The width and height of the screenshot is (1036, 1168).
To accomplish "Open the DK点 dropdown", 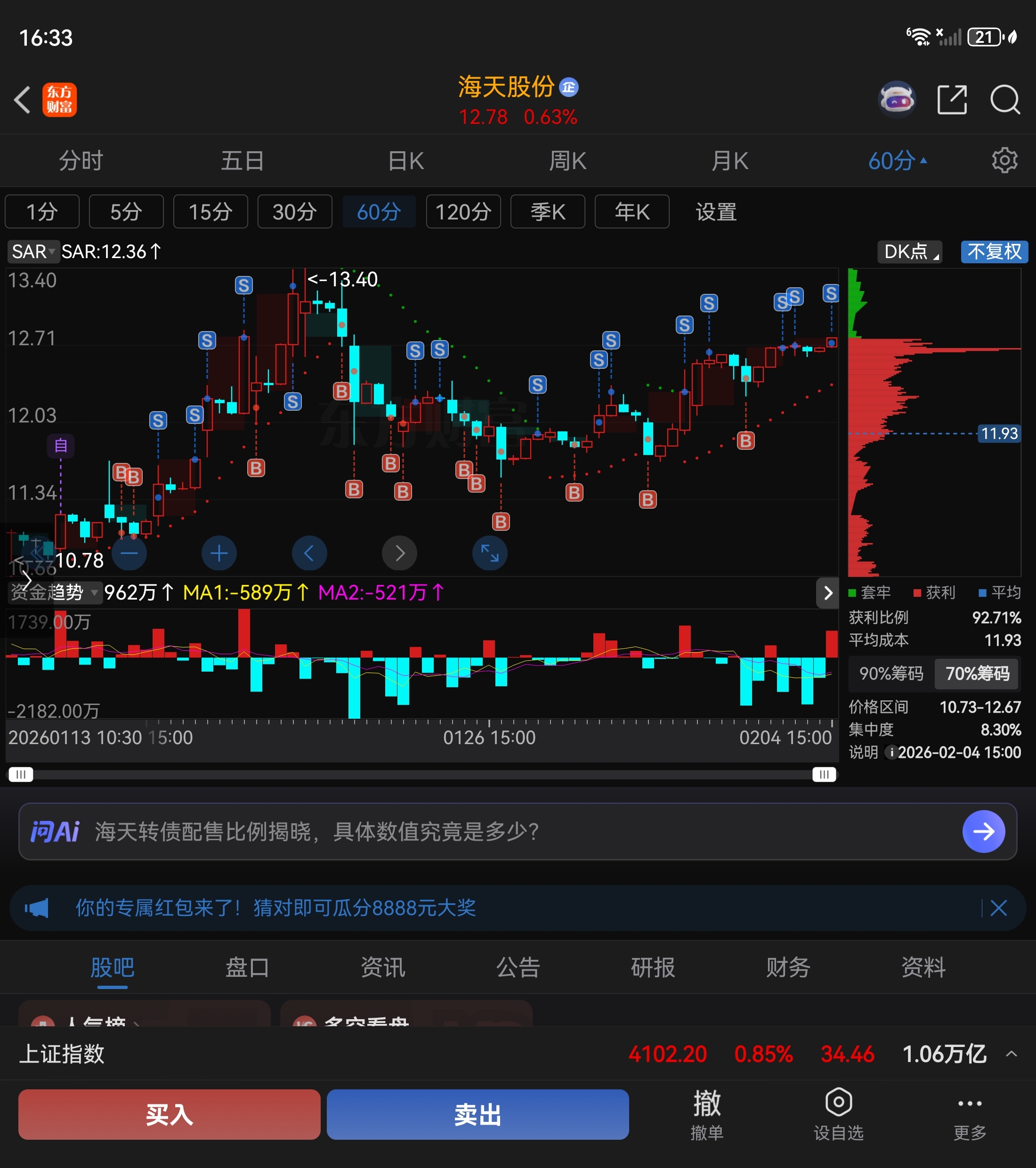I will point(909,251).
